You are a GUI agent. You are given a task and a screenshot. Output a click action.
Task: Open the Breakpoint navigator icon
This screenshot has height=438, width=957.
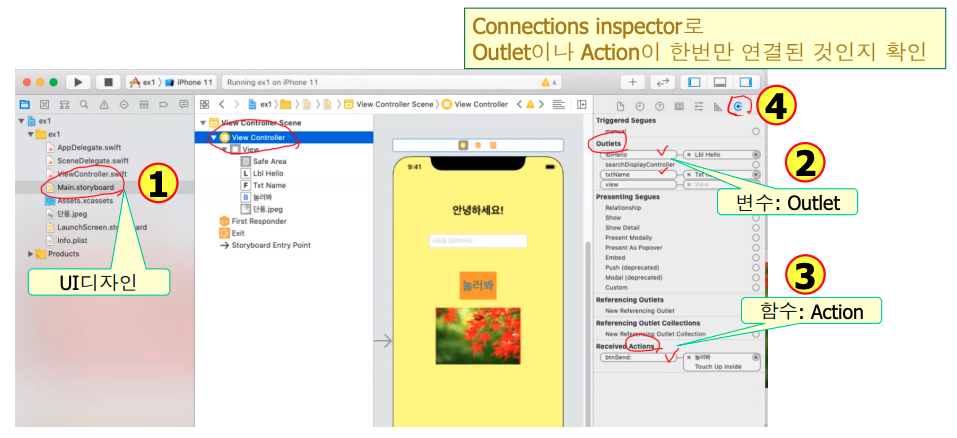(x=164, y=104)
